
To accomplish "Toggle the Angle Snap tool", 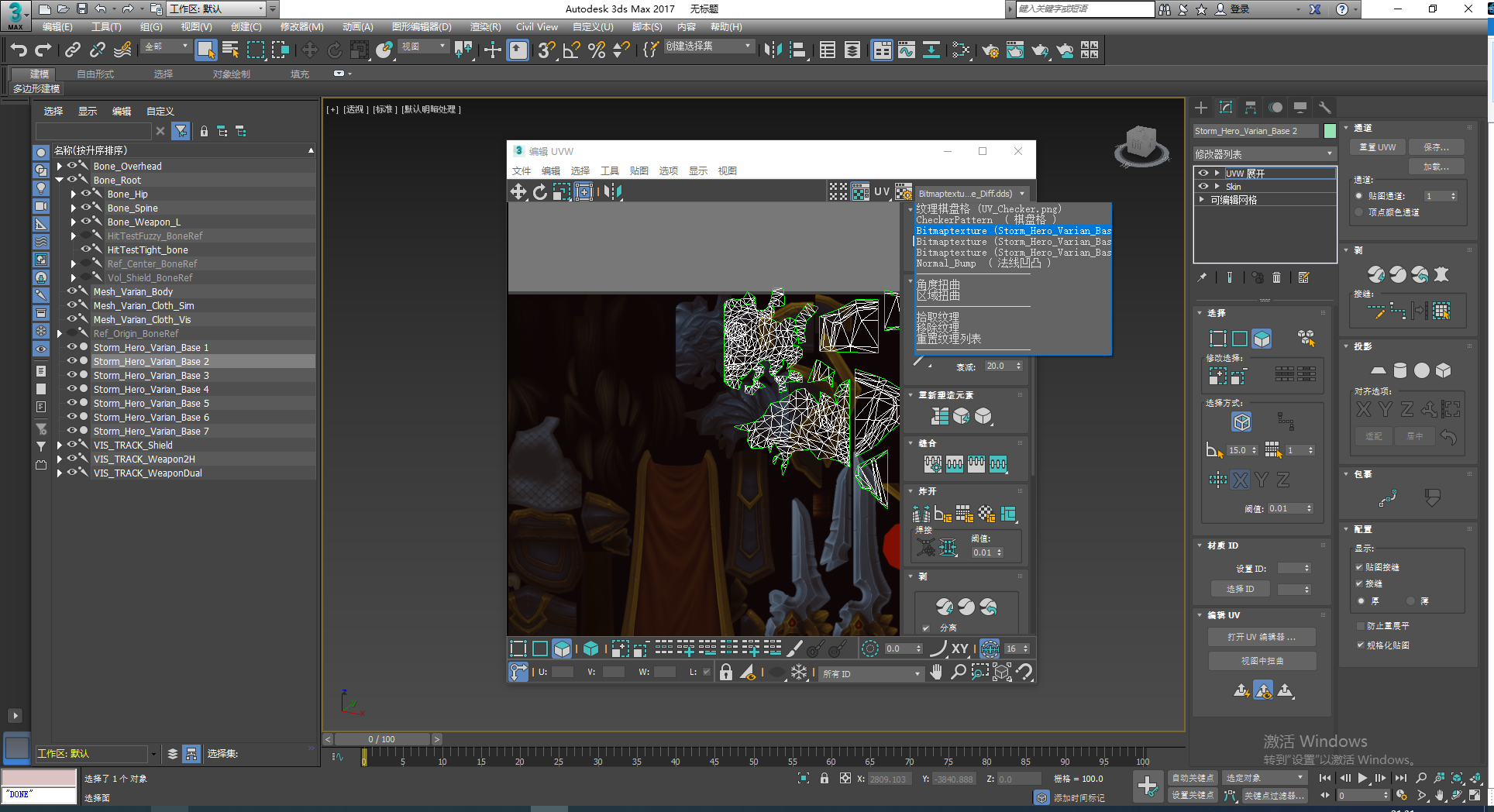I will [572, 50].
